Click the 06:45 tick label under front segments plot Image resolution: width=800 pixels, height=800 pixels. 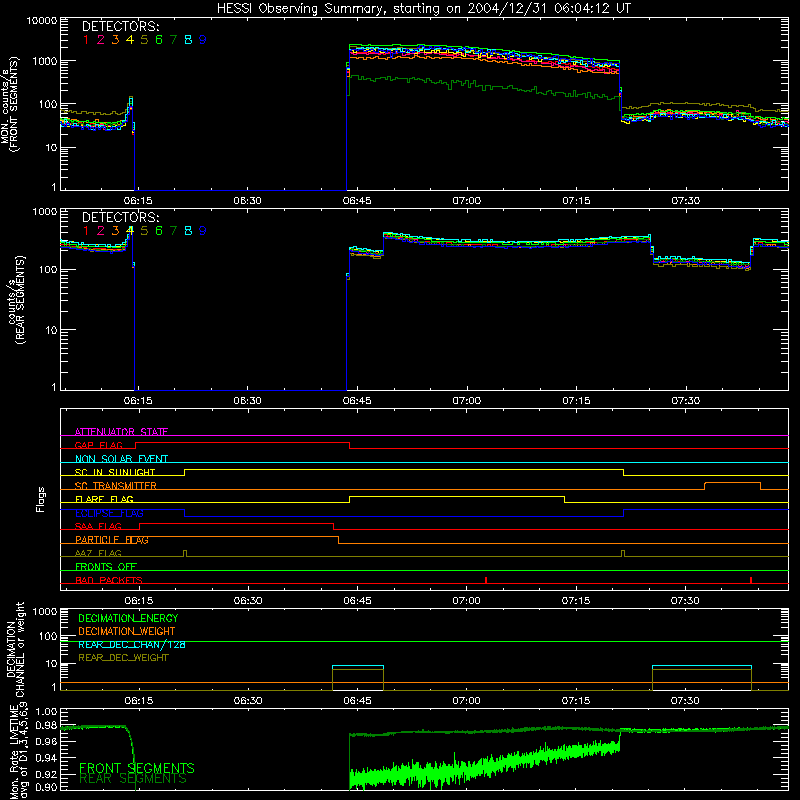(x=357, y=201)
